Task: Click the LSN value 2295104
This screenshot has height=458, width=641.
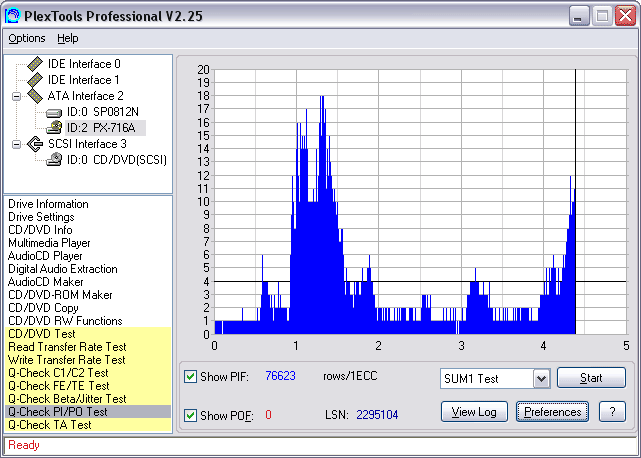Action: coord(377,415)
